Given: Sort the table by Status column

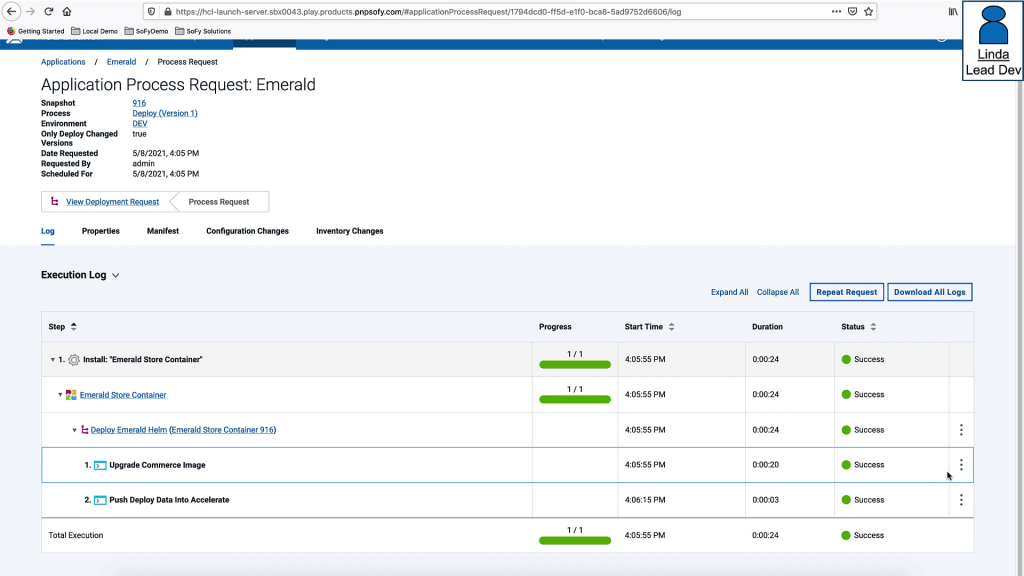Looking at the screenshot, I should point(873,327).
